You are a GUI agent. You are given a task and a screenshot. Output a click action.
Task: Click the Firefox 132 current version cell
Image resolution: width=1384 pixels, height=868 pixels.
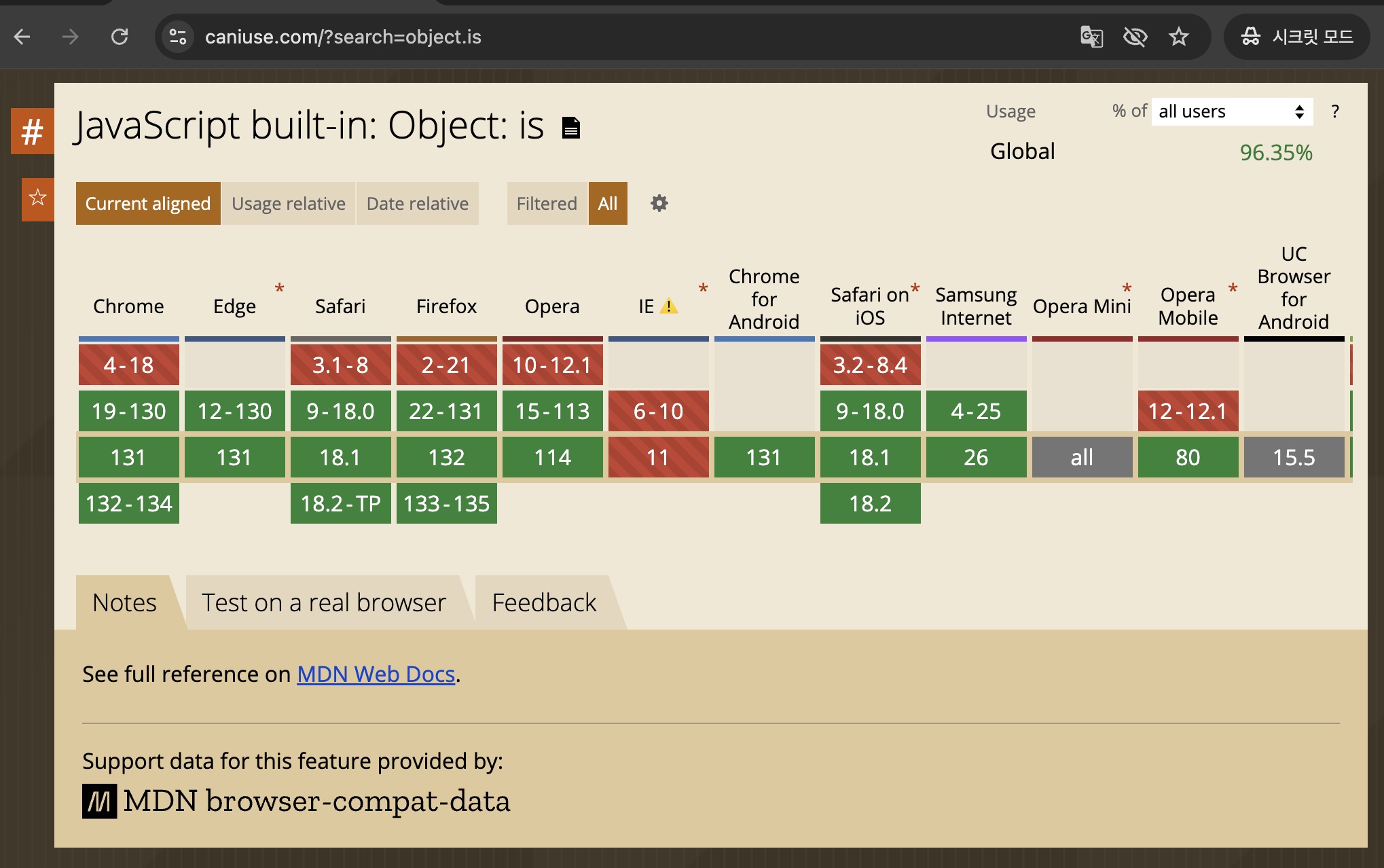tap(446, 457)
